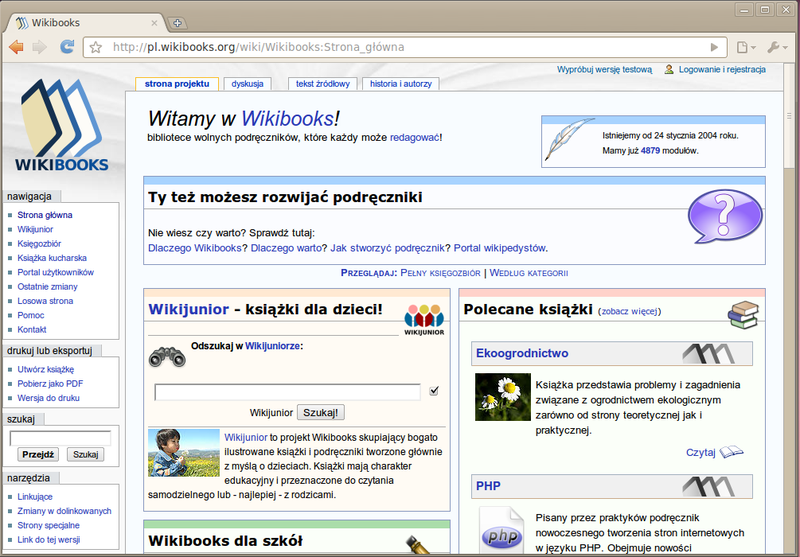Click Wypróbuj wersję testową link
Screen dimensions: 800x557
[605, 69]
